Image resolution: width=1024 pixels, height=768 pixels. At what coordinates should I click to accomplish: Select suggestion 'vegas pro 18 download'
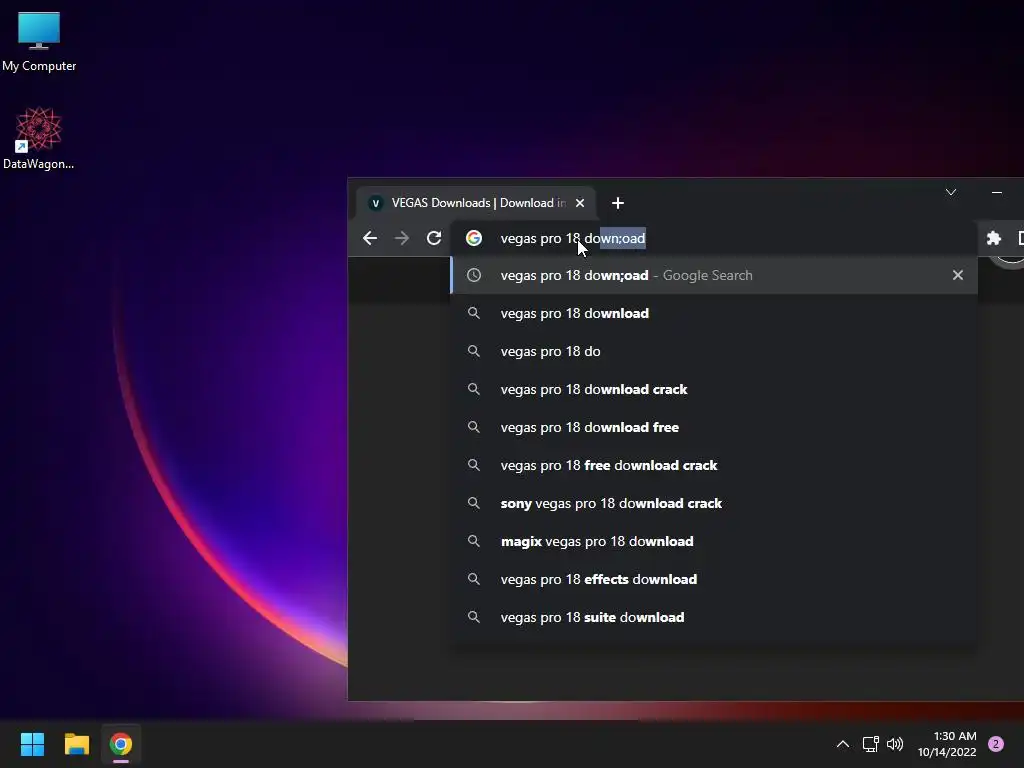pos(714,313)
